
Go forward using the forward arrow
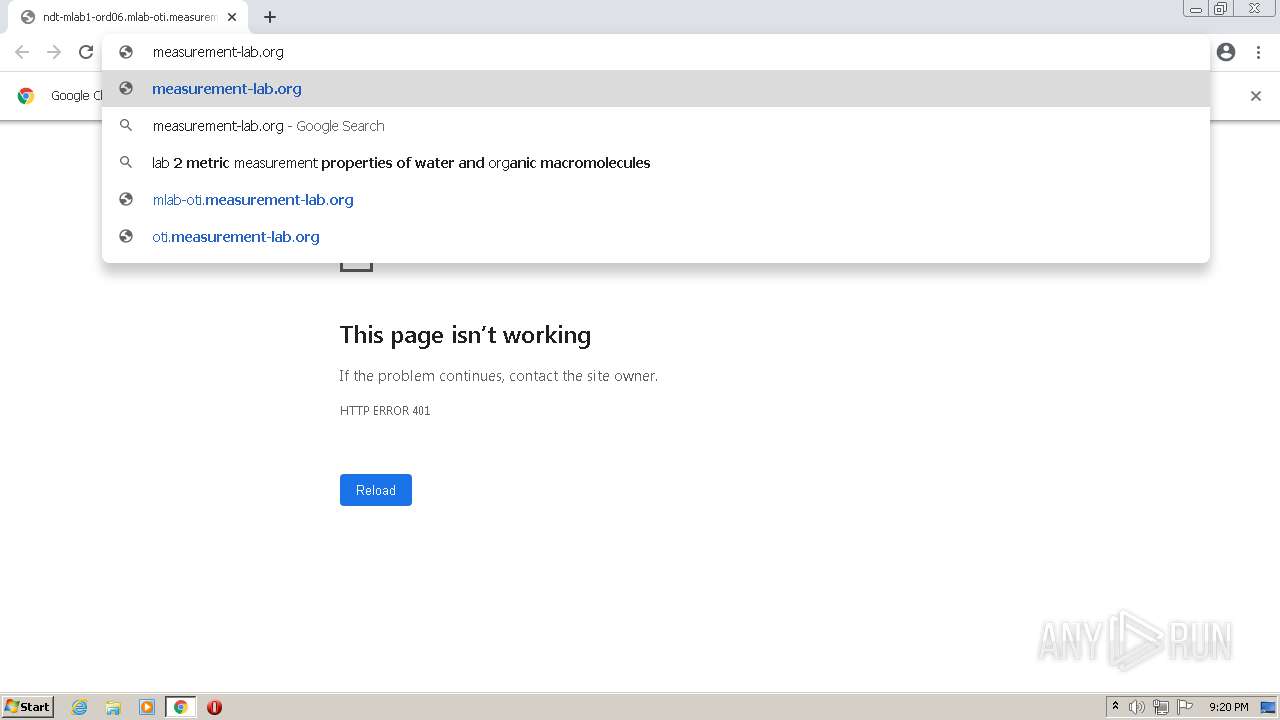click(x=54, y=52)
